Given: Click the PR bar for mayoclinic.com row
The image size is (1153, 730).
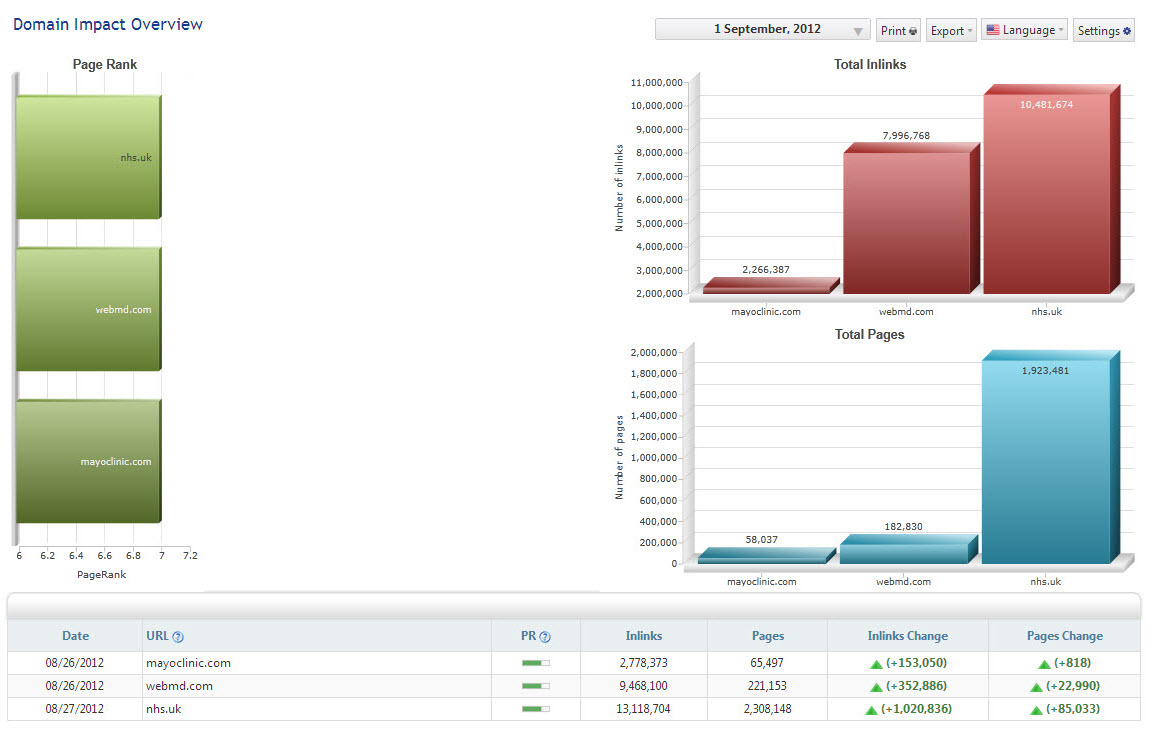Looking at the screenshot, I should 535,663.
